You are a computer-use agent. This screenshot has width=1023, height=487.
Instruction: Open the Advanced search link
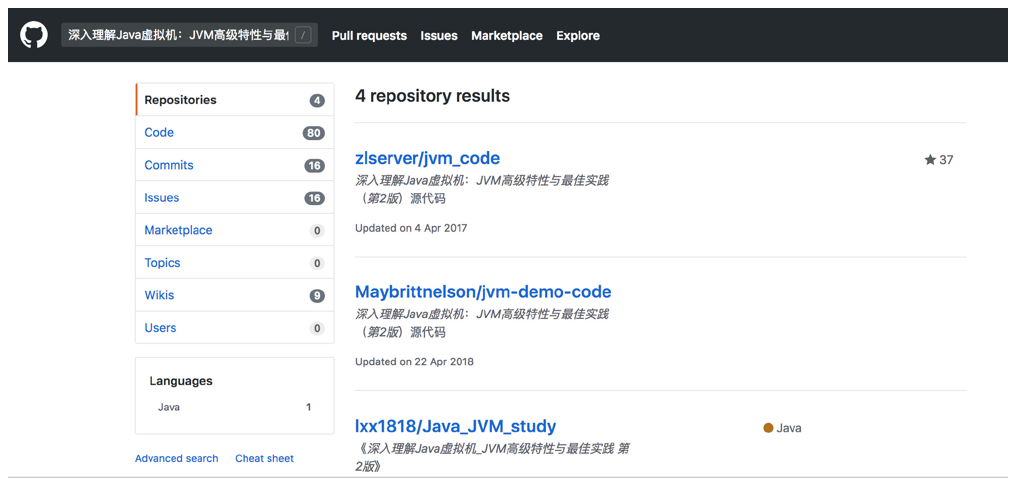pyautogui.click(x=176, y=458)
